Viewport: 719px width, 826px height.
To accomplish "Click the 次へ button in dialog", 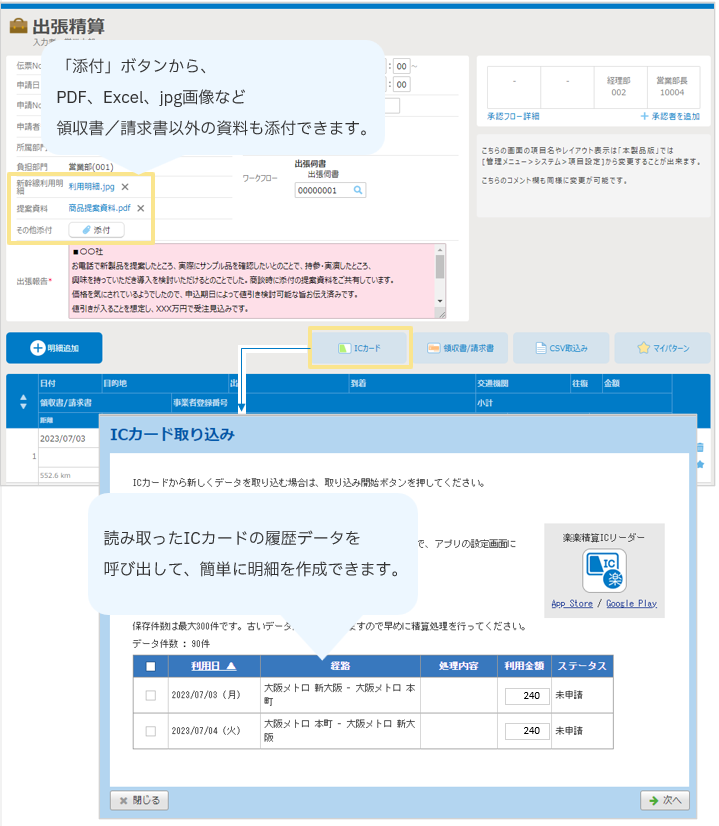I will point(664,800).
